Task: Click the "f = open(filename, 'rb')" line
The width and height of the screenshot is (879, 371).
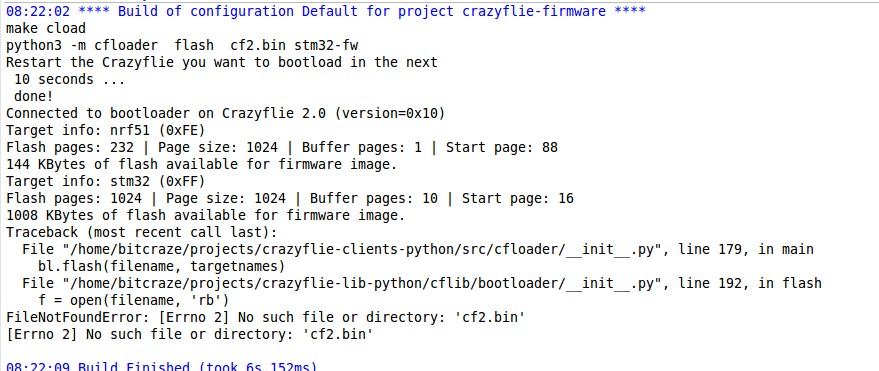Action: tap(133, 300)
